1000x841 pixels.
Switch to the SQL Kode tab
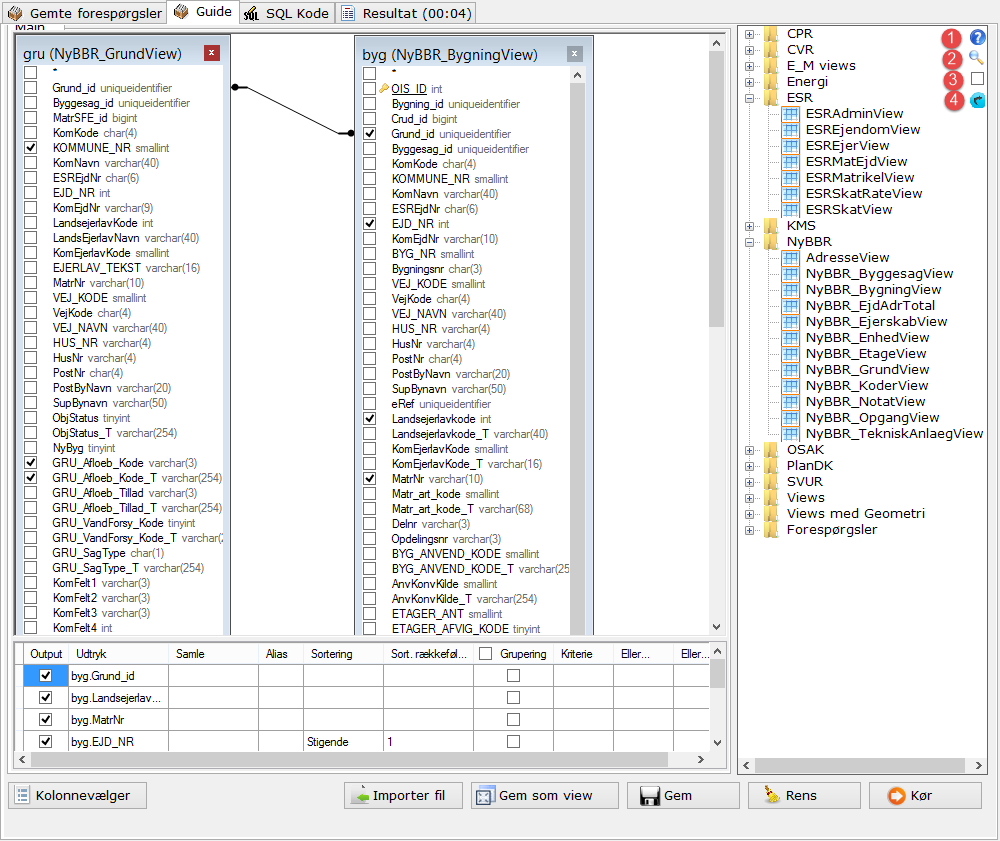(285, 13)
